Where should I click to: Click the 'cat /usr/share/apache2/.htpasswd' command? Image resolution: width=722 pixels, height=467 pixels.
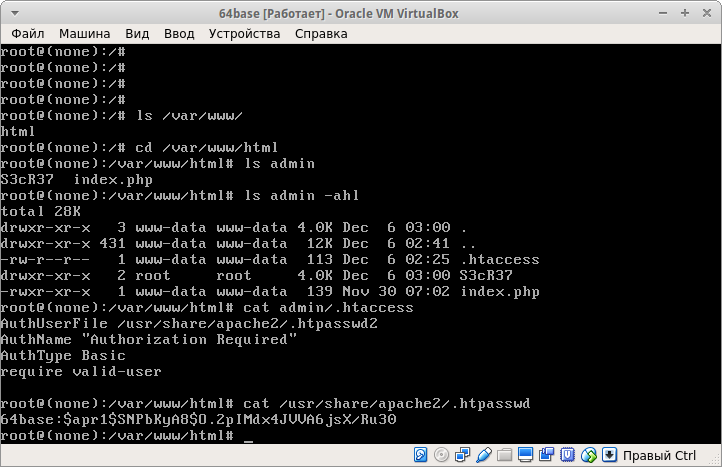(x=387, y=404)
